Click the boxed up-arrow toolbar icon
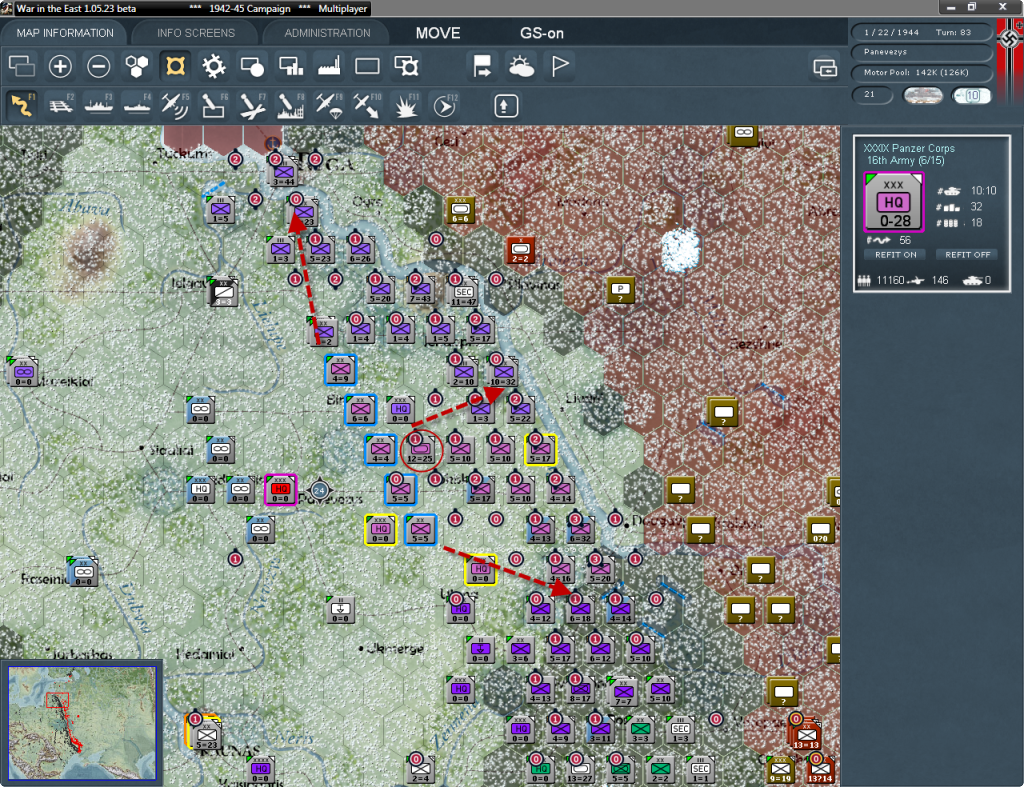This screenshot has width=1024, height=787. coord(505,106)
